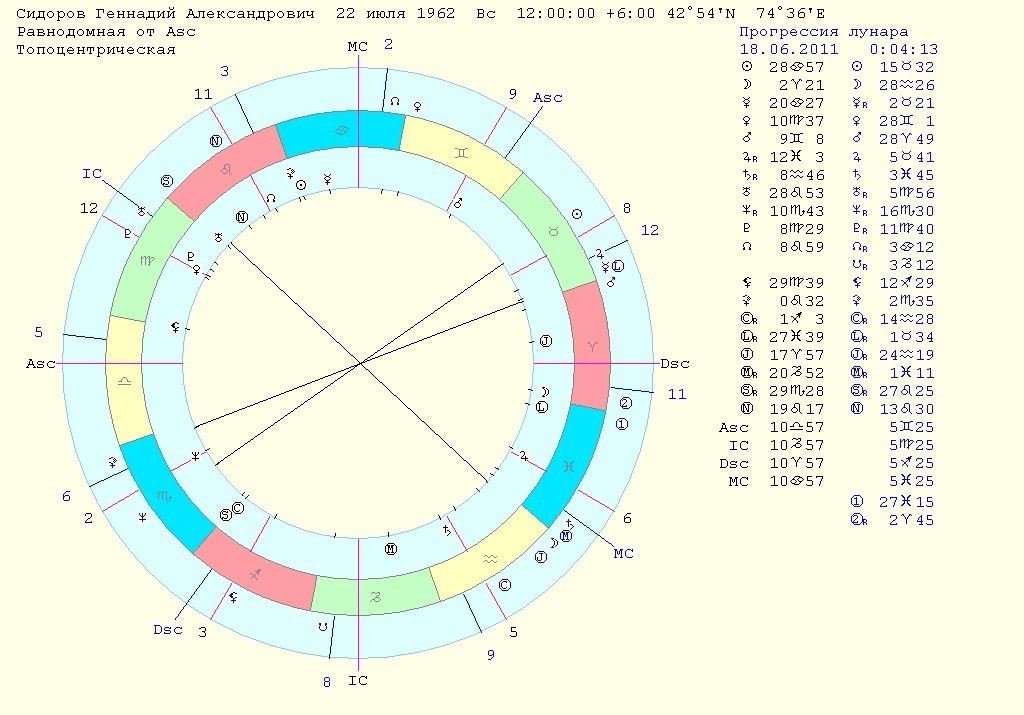Select the IC label at the chart bottom

[357, 681]
